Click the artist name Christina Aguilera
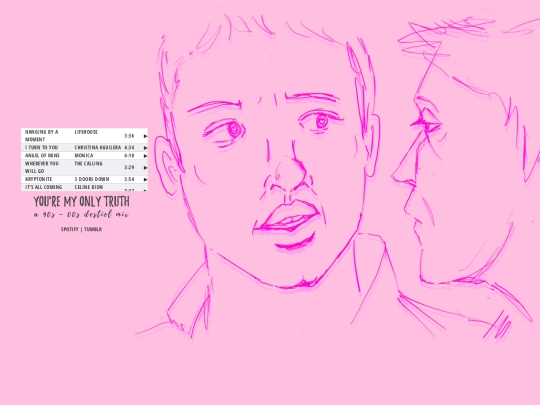The width and height of the screenshot is (540, 405). click(x=98, y=147)
